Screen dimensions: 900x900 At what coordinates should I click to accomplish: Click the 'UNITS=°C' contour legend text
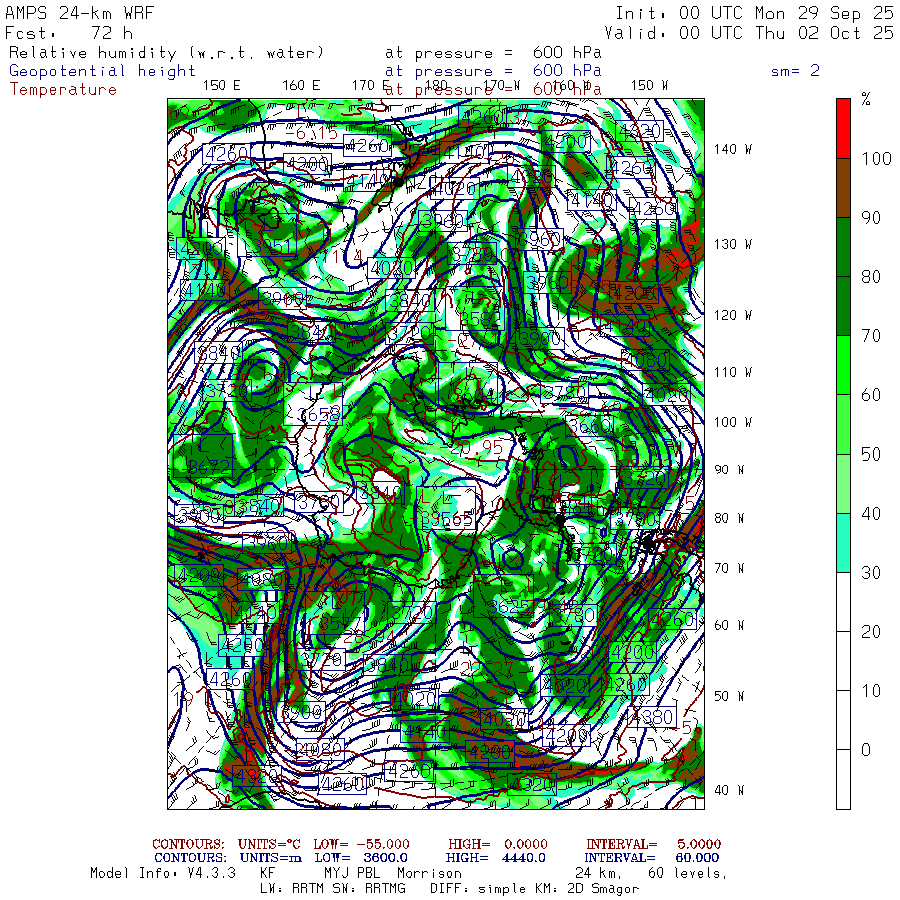point(269,844)
